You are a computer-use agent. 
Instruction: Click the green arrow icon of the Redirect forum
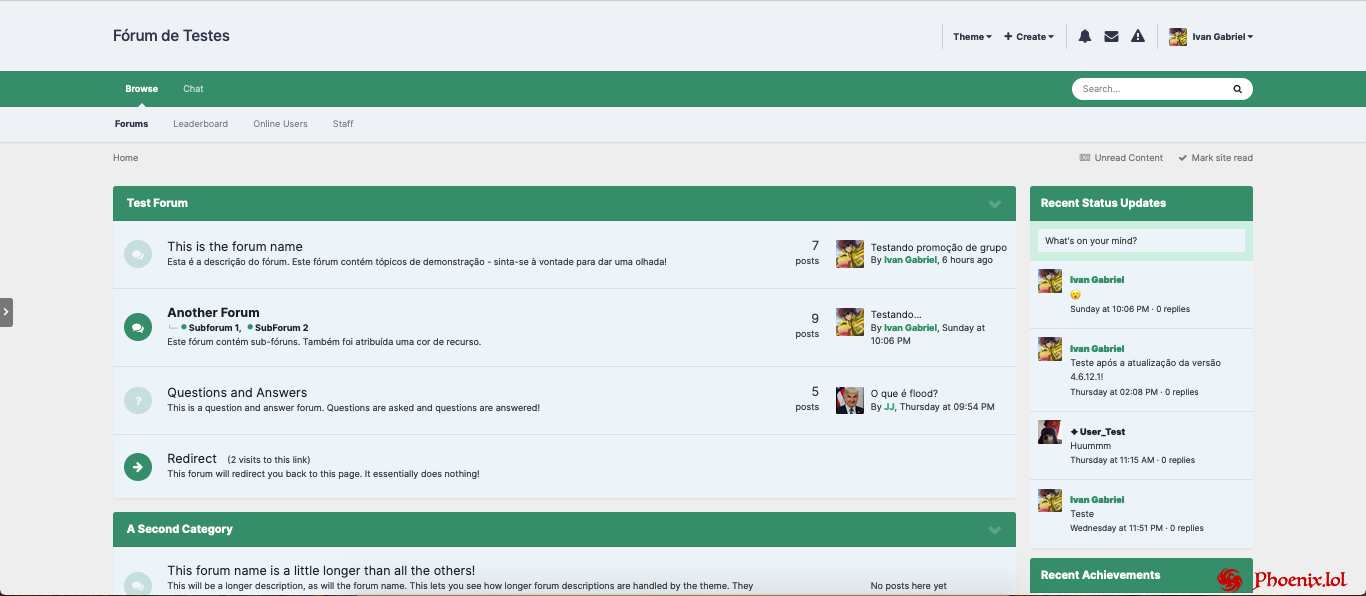tap(138, 466)
